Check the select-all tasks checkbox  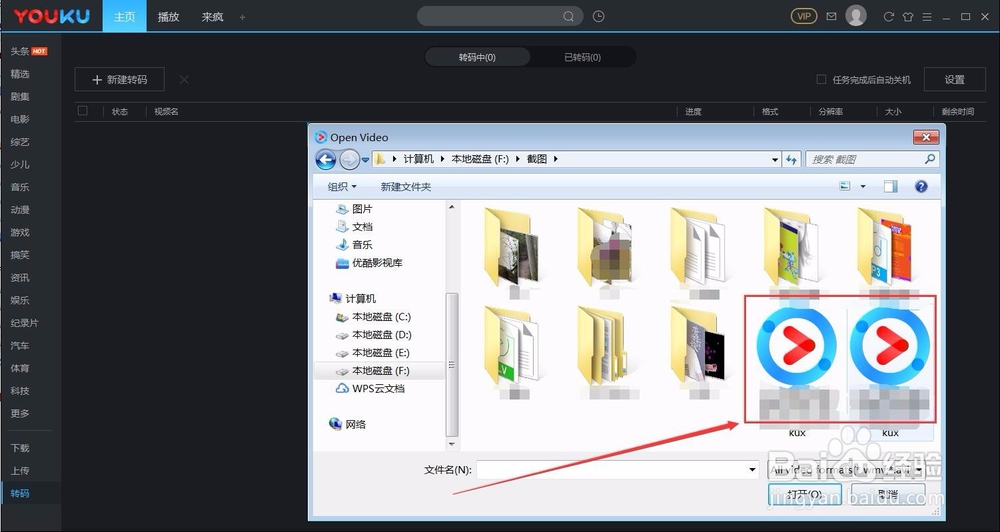pos(83,111)
